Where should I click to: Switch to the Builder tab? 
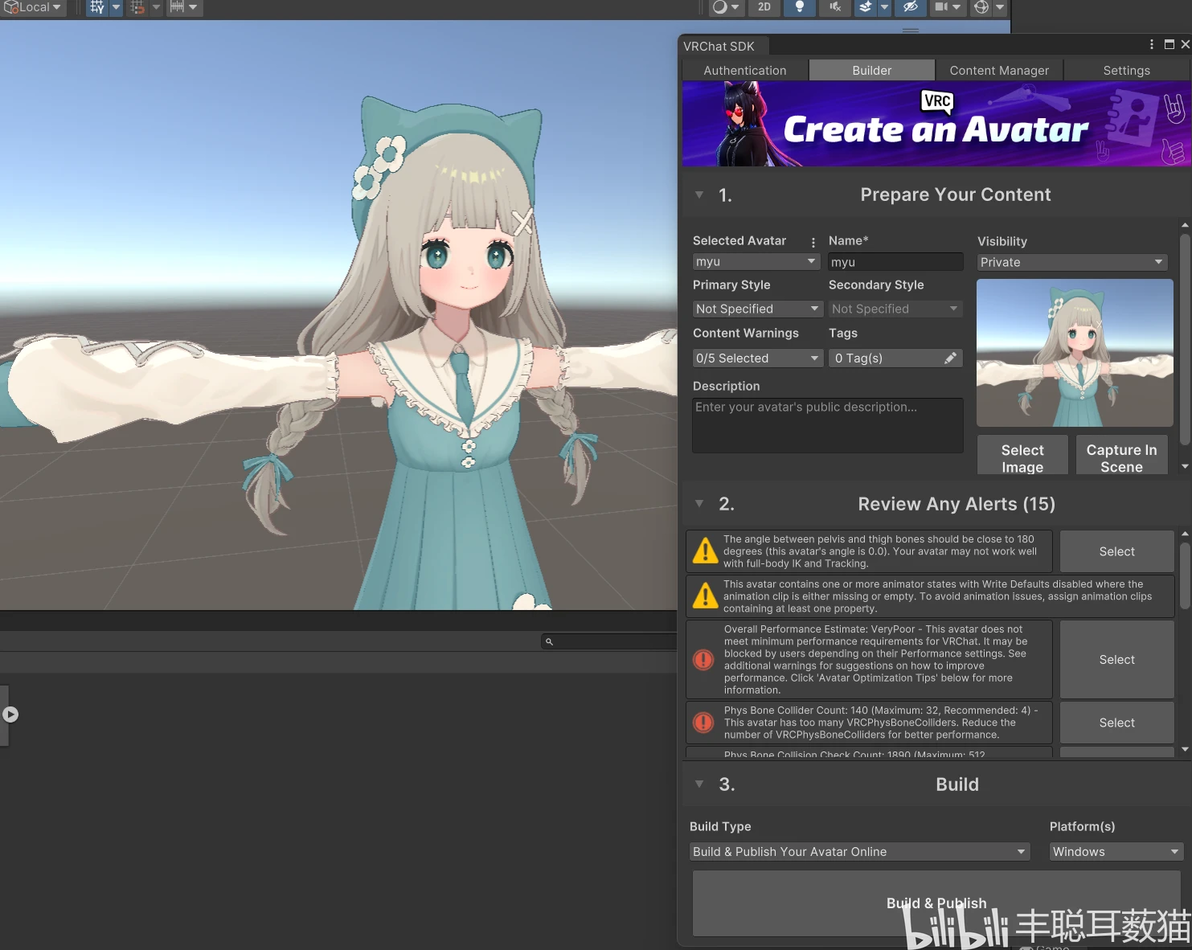[871, 70]
